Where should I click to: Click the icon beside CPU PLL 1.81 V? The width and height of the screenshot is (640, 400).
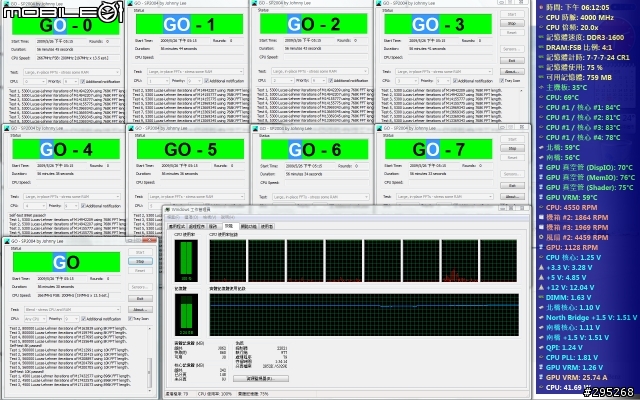point(541,357)
